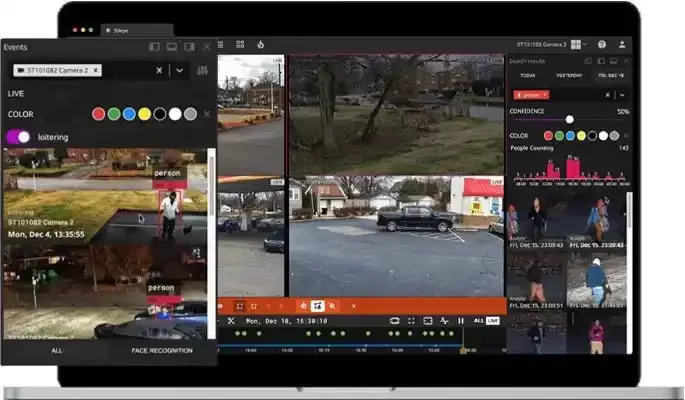Expand object filter dropdown in search results
Screen dimensions: 685x400
622,95
